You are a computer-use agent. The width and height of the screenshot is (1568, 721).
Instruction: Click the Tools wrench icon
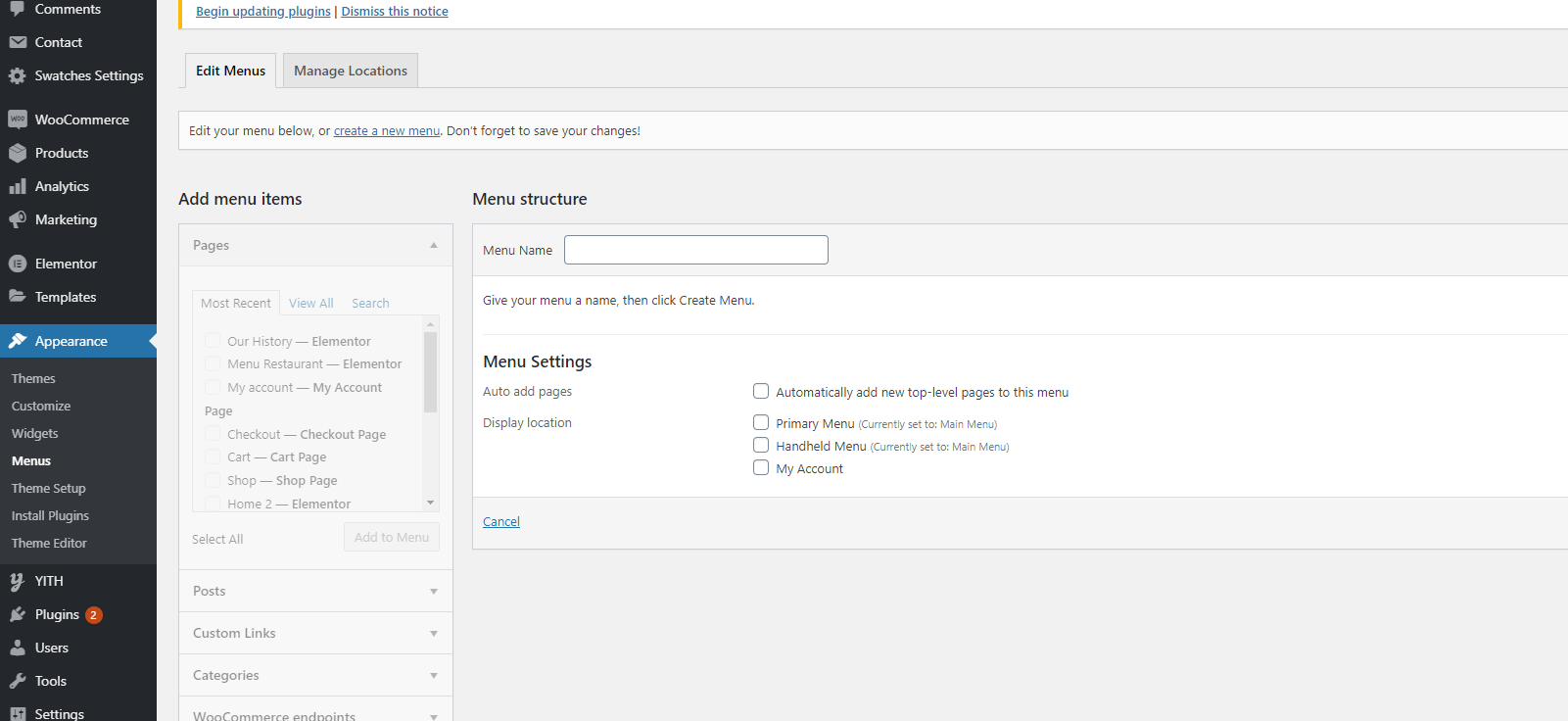(x=18, y=681)
